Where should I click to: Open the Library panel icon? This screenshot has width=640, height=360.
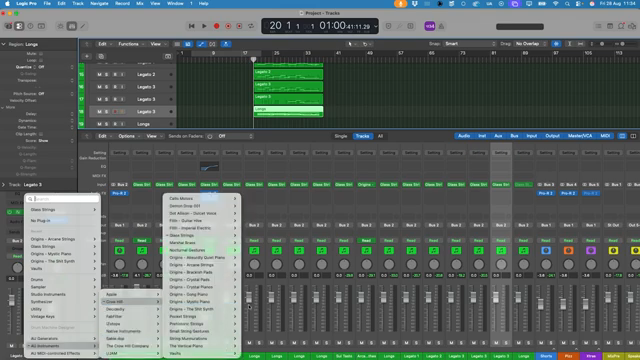[8, 26]
